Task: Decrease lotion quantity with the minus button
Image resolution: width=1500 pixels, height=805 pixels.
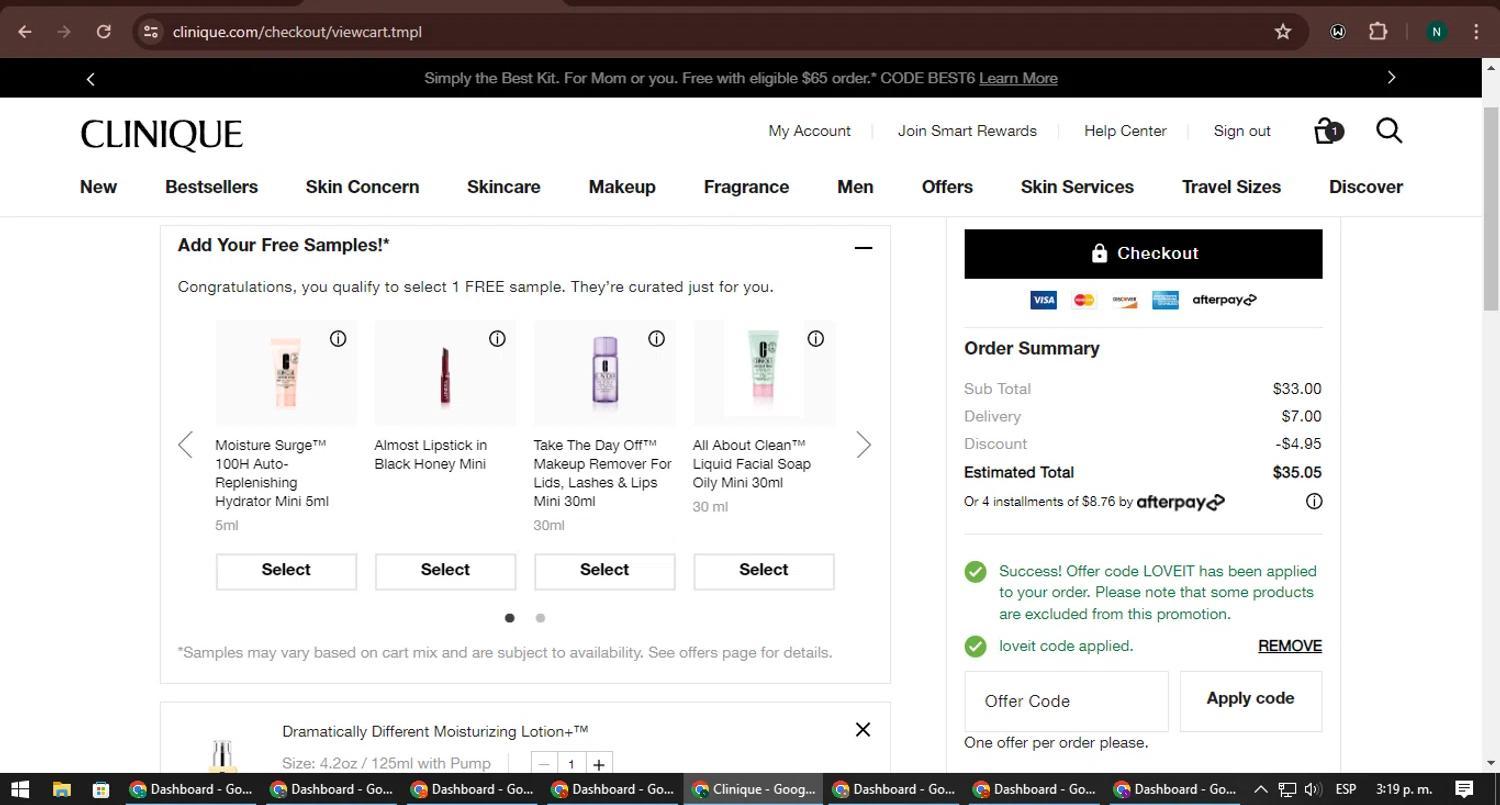Action: coord(544,764)
